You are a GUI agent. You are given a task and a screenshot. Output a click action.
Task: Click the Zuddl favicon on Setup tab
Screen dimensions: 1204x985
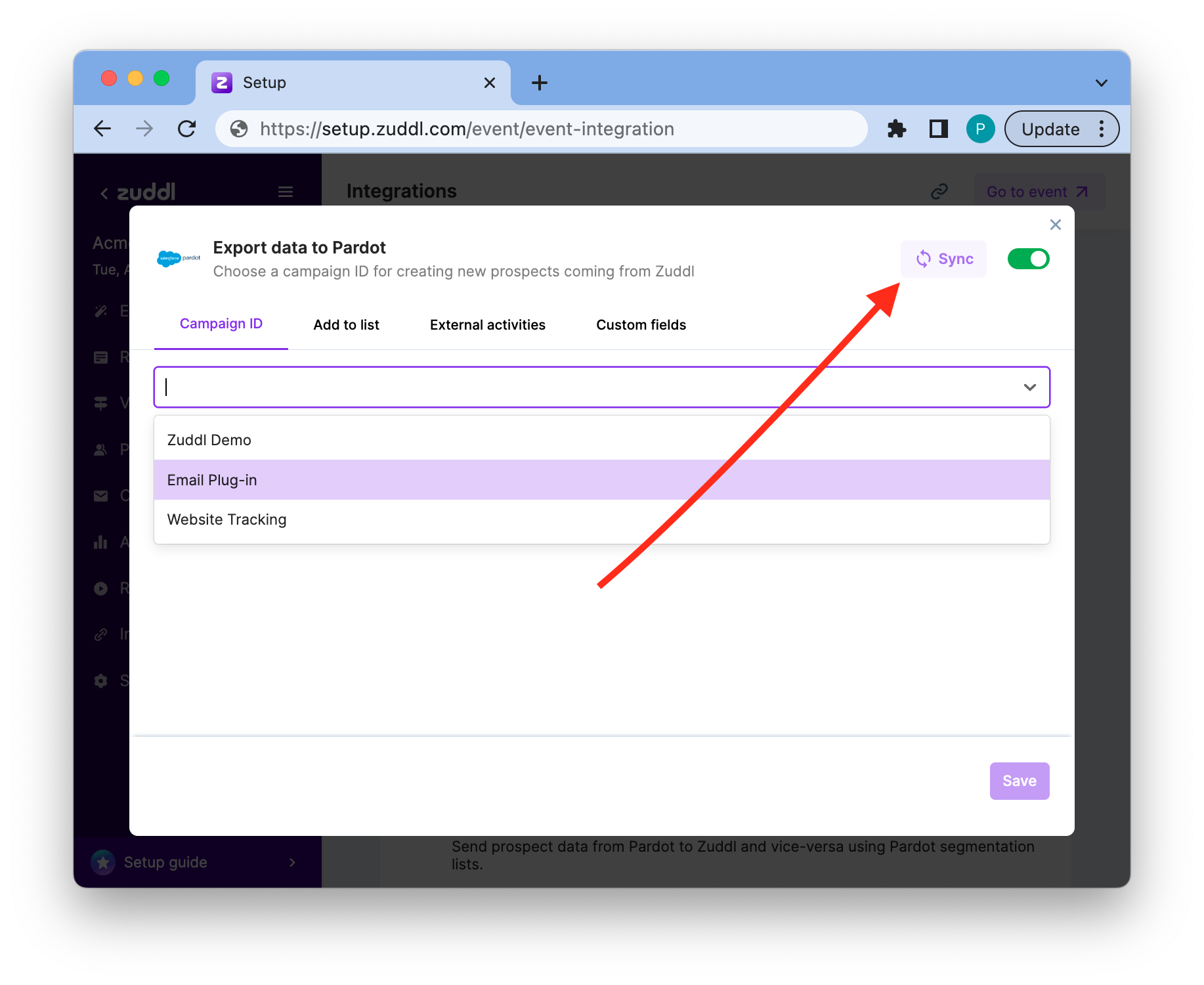[222, 83]
